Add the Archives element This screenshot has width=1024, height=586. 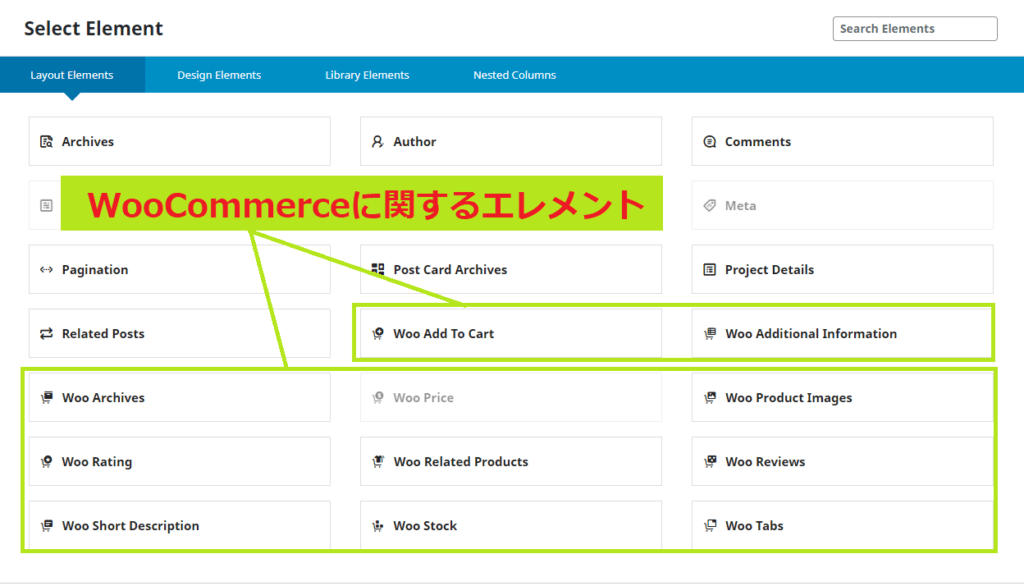180,142
